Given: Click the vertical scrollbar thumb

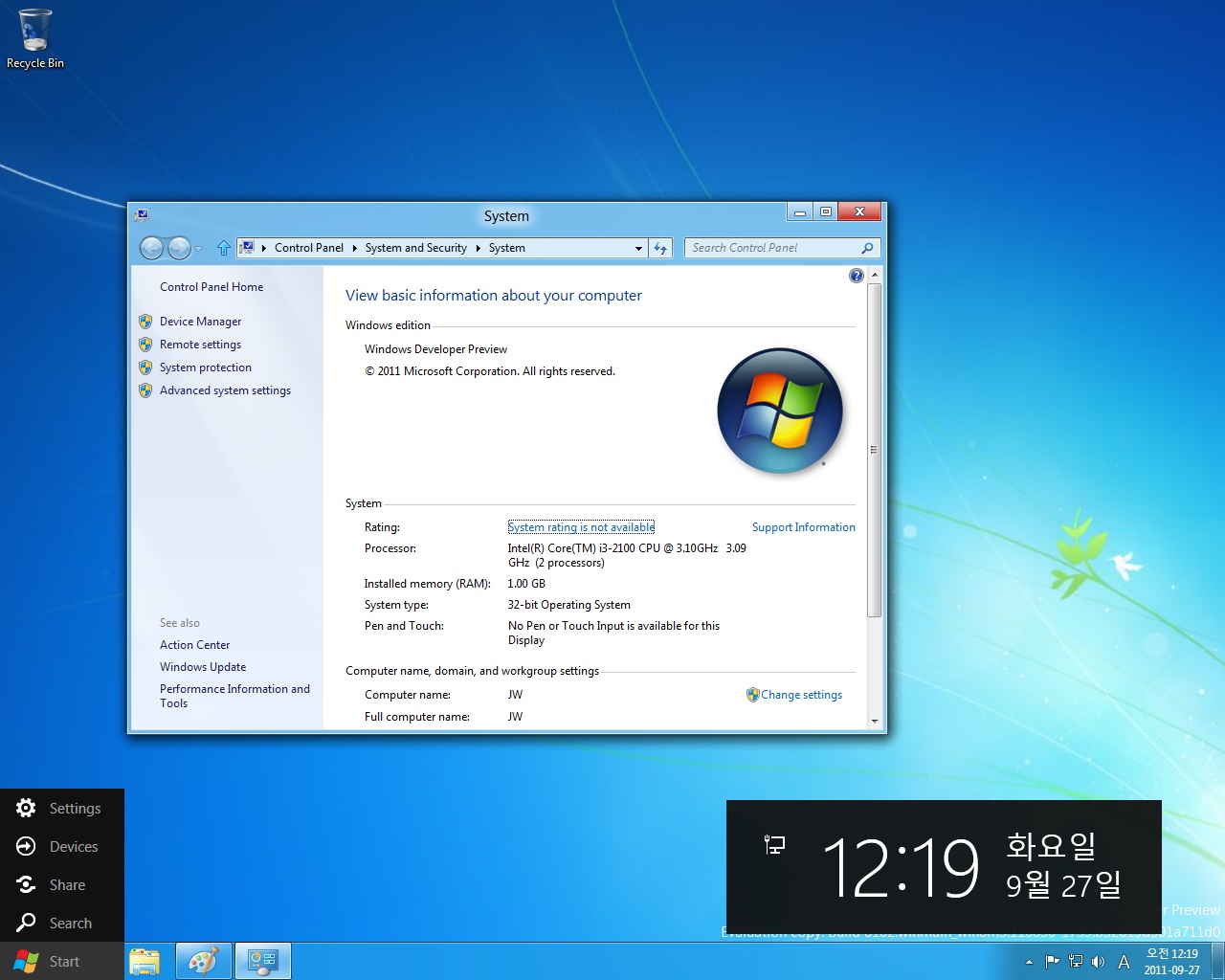Looking at the screenshot, I should click(x=875, y=450).
